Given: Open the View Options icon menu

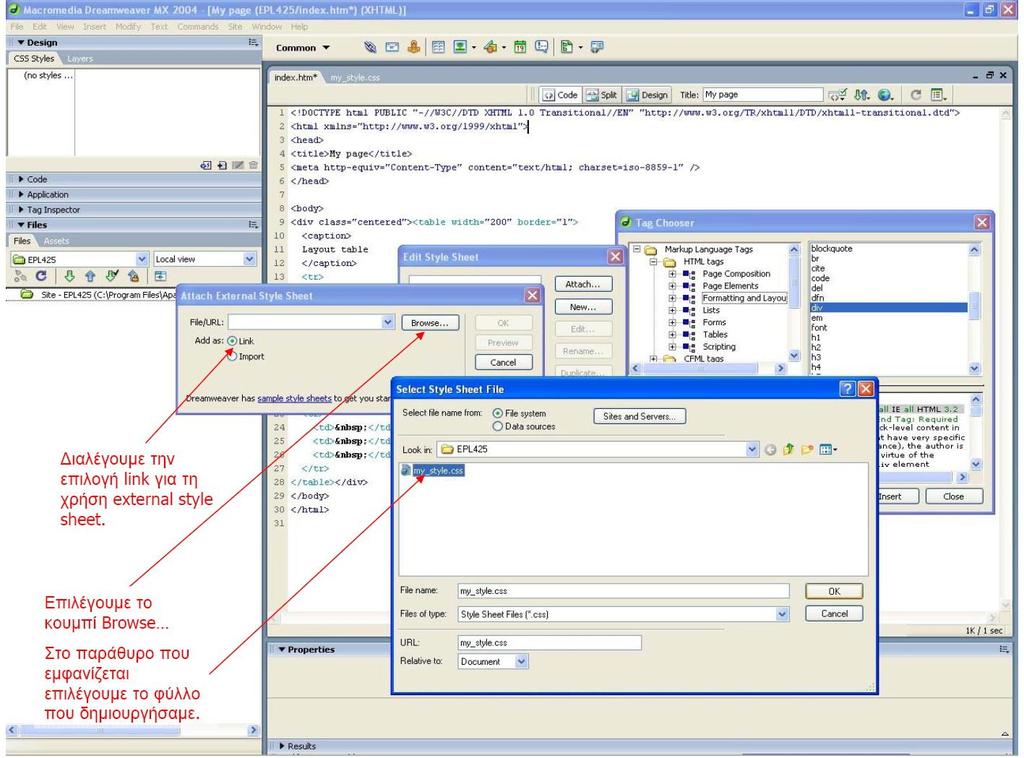Looking at the screenshot, I should point(938,95).
